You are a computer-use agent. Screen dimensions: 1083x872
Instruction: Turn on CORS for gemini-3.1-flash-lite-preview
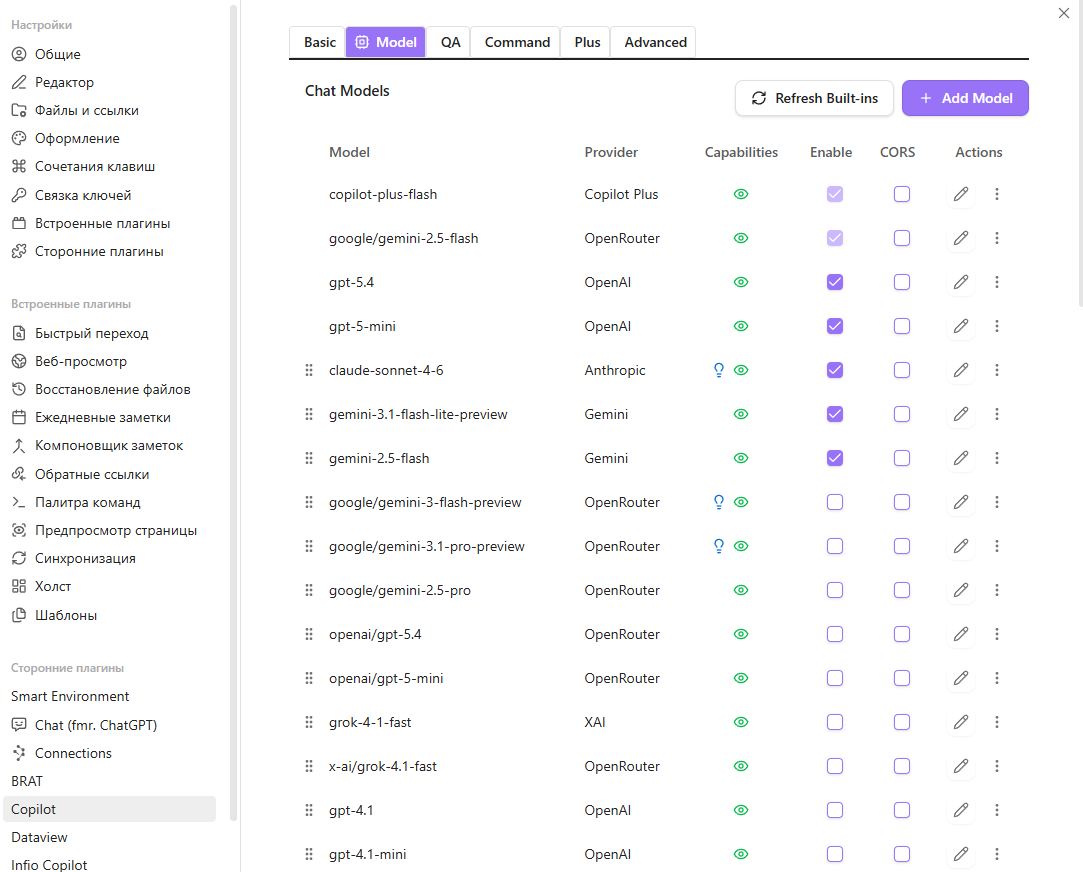click(x=902, y=414)
